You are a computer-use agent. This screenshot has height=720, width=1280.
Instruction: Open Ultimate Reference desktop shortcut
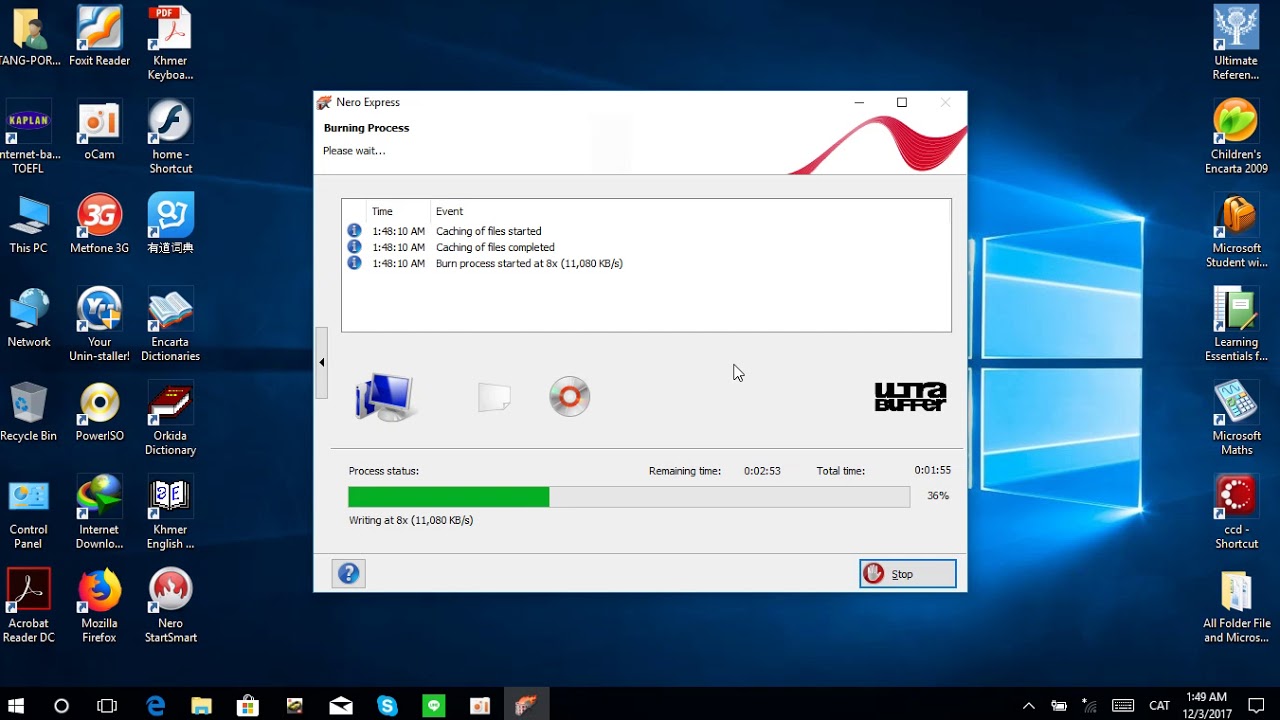(x=1236, y=43)
